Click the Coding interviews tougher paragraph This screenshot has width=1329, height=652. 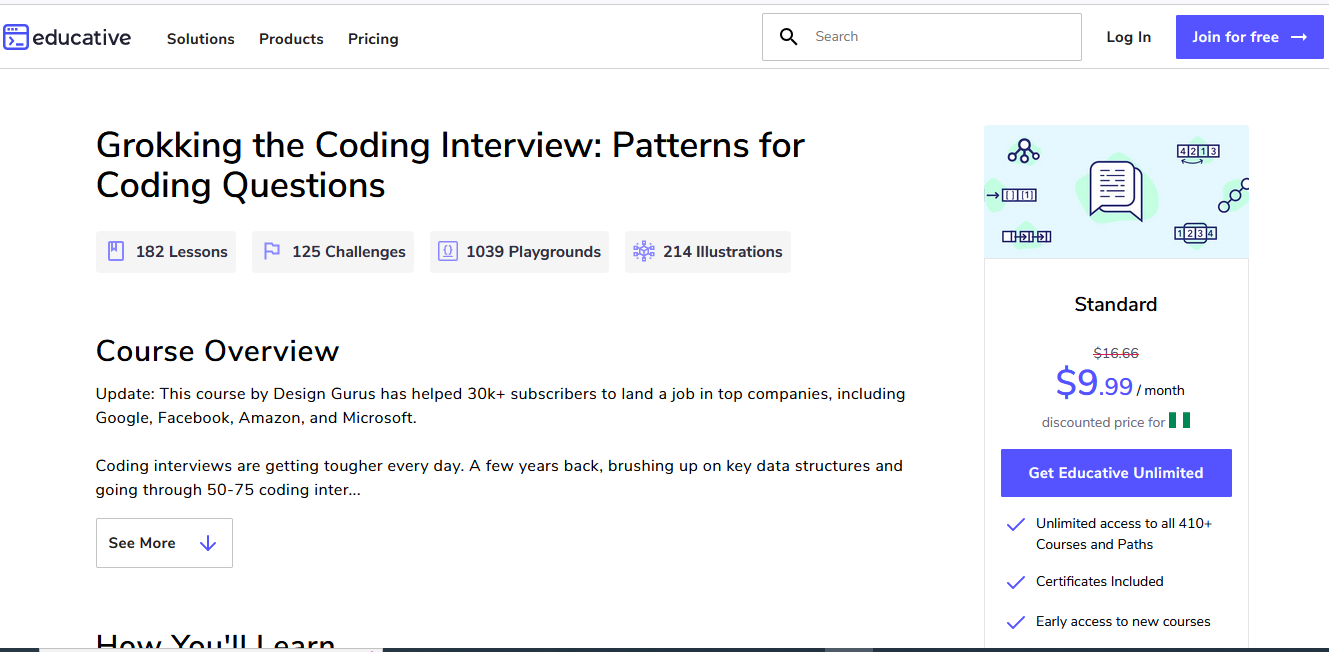pos(500,478)
